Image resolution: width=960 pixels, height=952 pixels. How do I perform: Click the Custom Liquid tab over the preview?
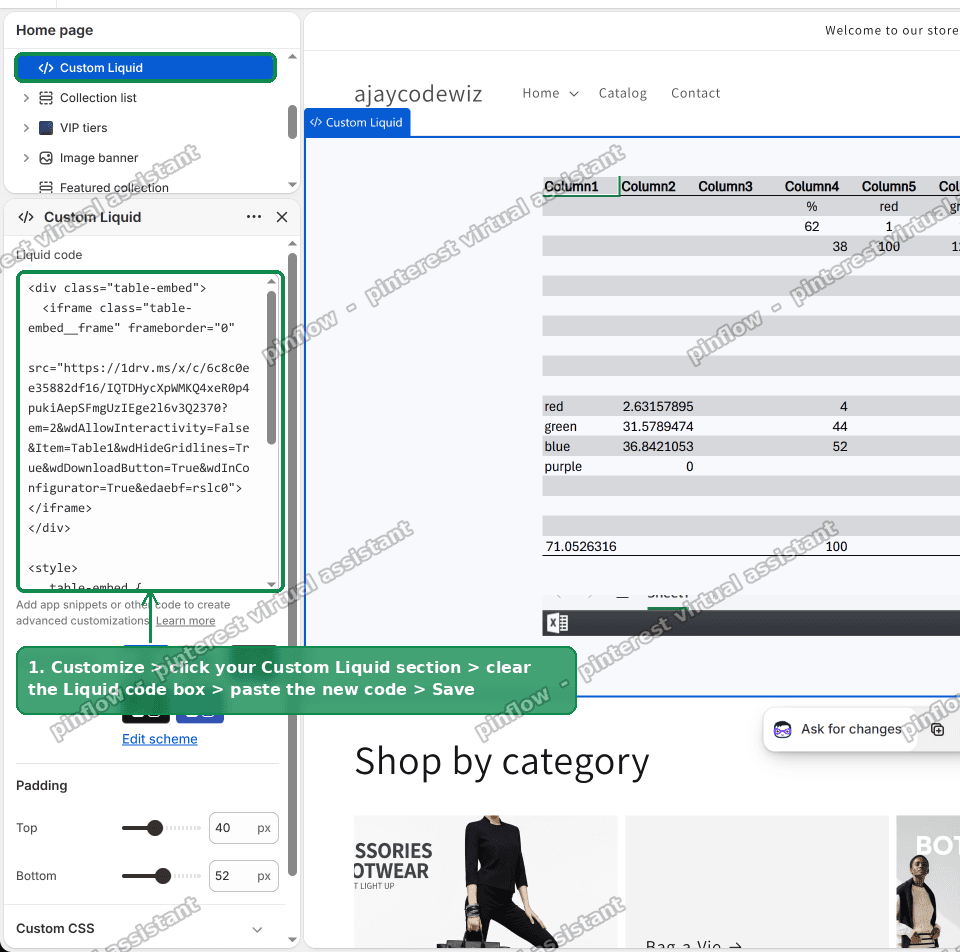(x=357, y=122)
